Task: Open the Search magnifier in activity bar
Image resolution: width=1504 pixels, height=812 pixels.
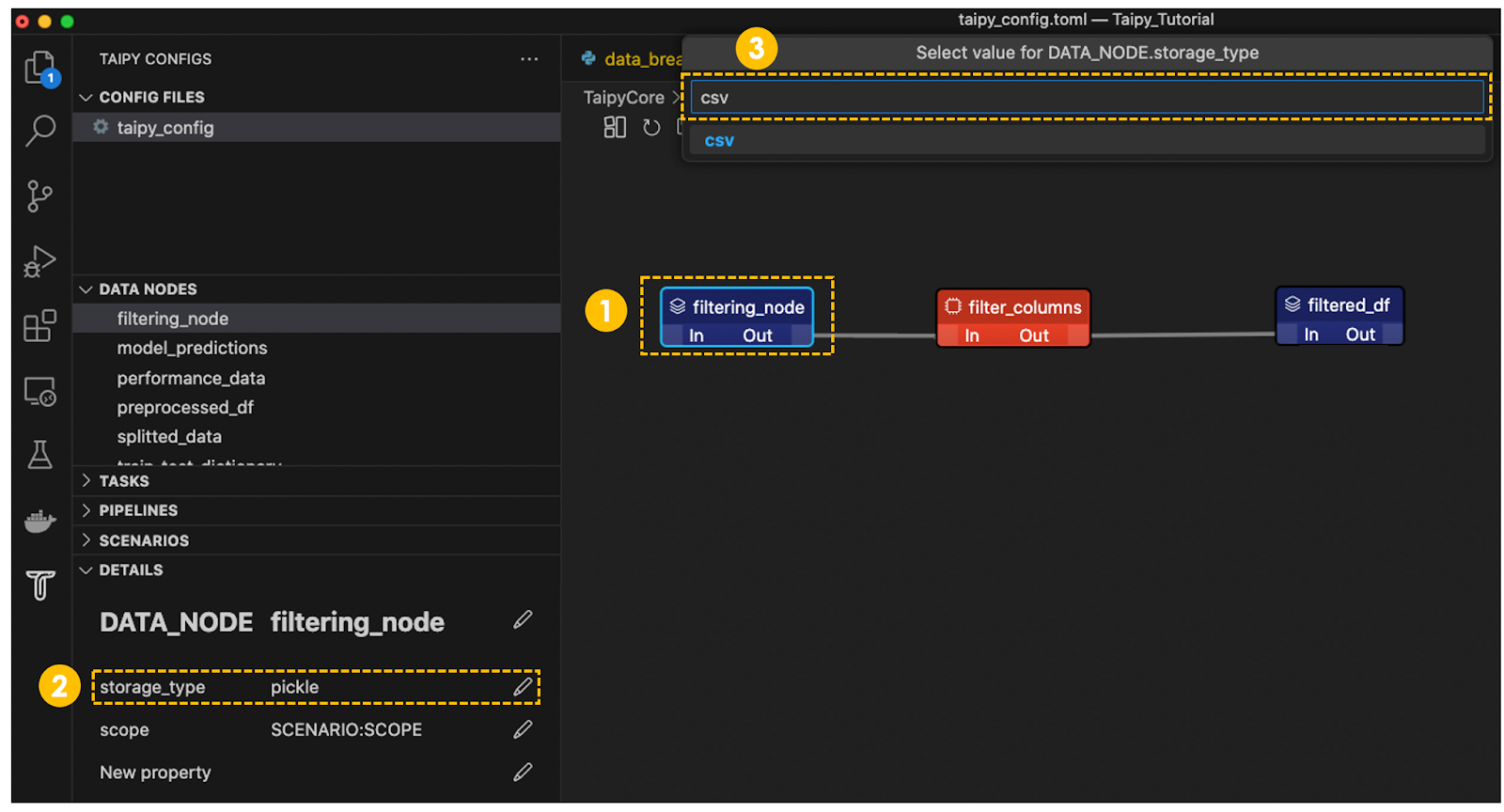Action: click(x=40, y=131)
